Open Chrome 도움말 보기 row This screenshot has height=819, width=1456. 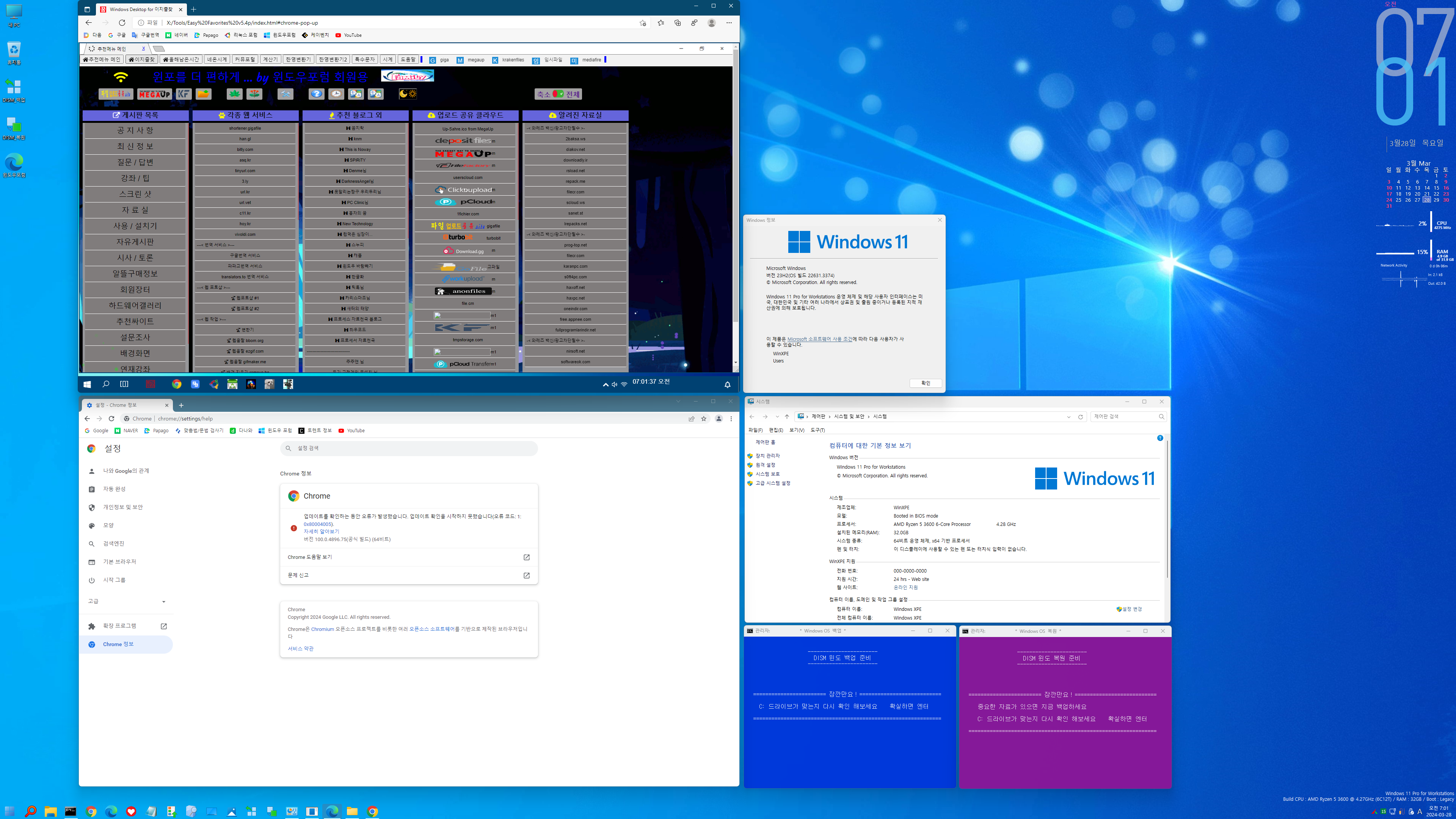[409, 557]
